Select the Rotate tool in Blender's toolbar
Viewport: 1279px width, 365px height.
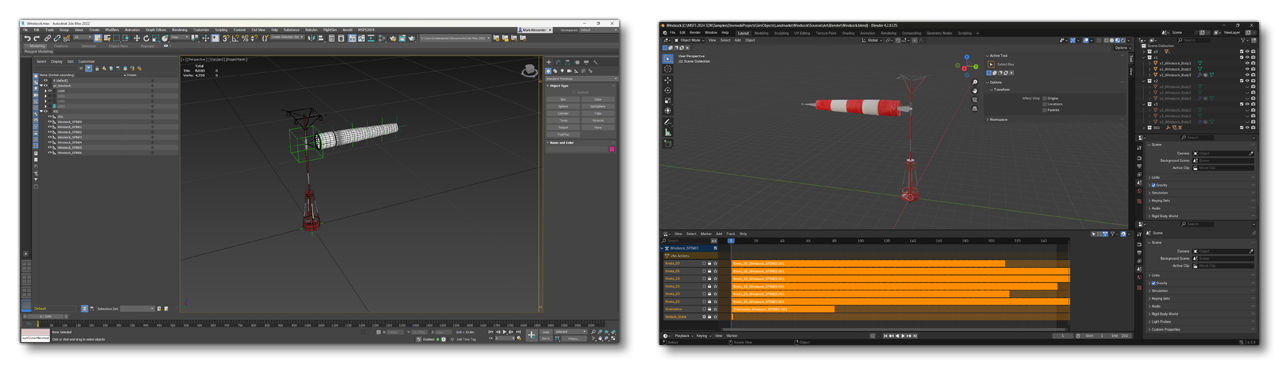[x=668, y=90]
